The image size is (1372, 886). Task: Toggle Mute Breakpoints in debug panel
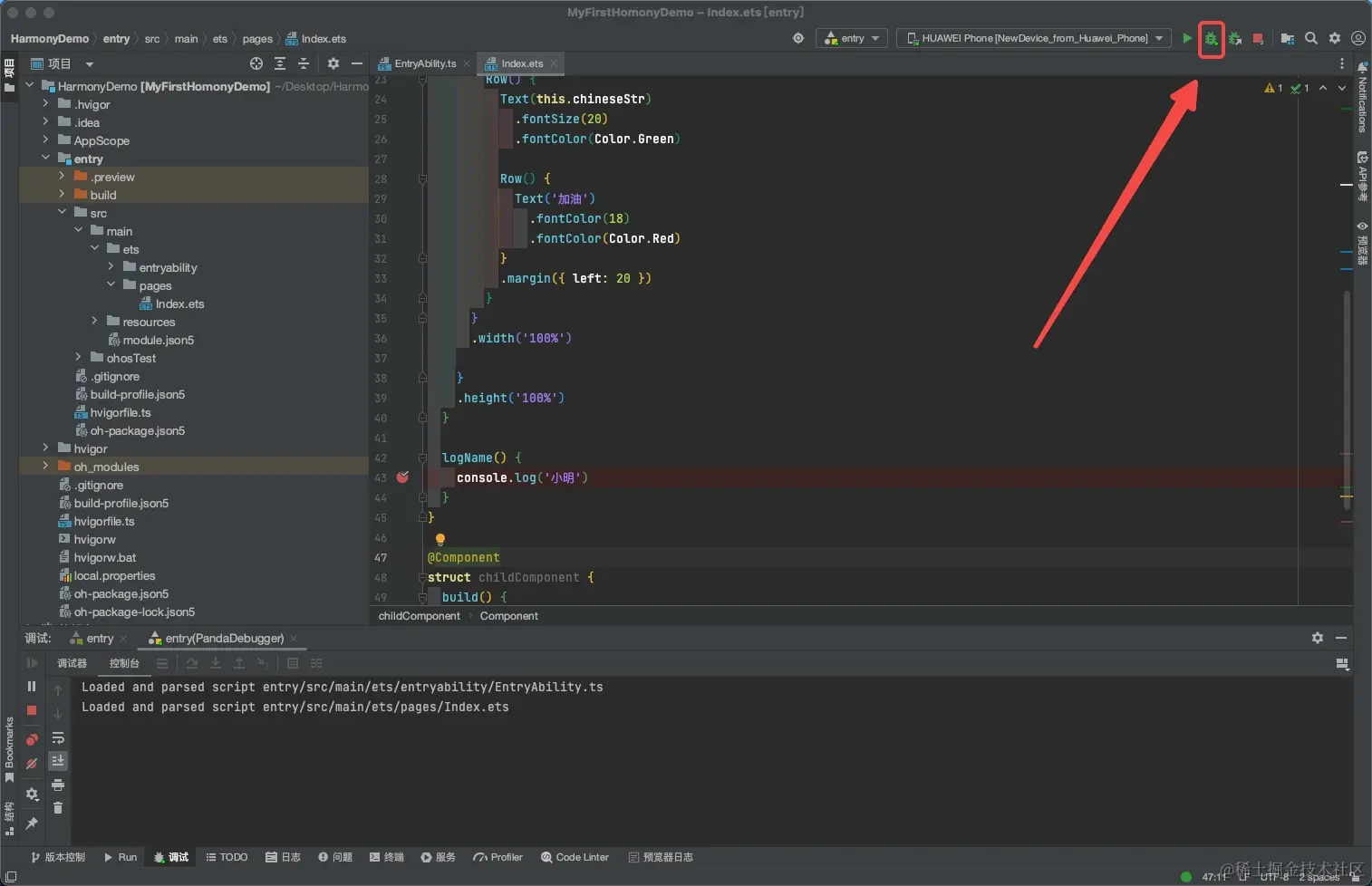32,764
